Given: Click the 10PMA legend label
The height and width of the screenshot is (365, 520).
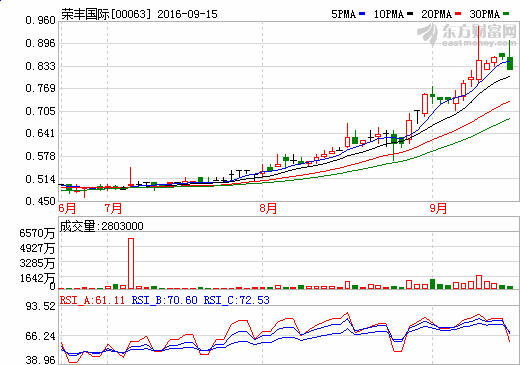Looking at the screenshot, I should 388,14.
